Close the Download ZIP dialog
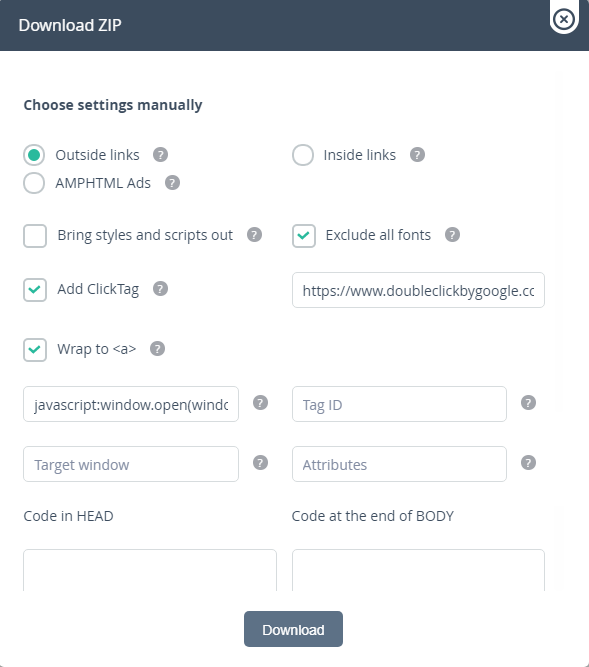The height and width of the screenshot is (667, 589). pos(564,19)
